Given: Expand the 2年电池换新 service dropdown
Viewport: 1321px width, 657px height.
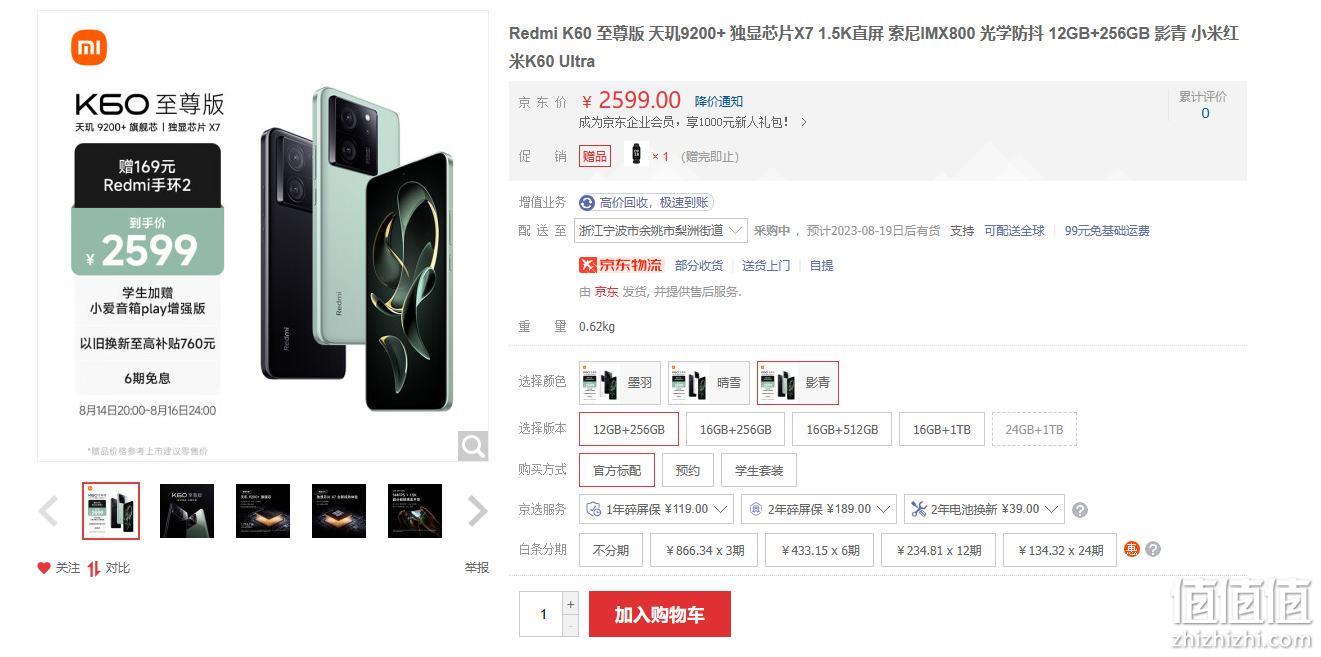Looking at the screenshot, I should coord(984,509).
